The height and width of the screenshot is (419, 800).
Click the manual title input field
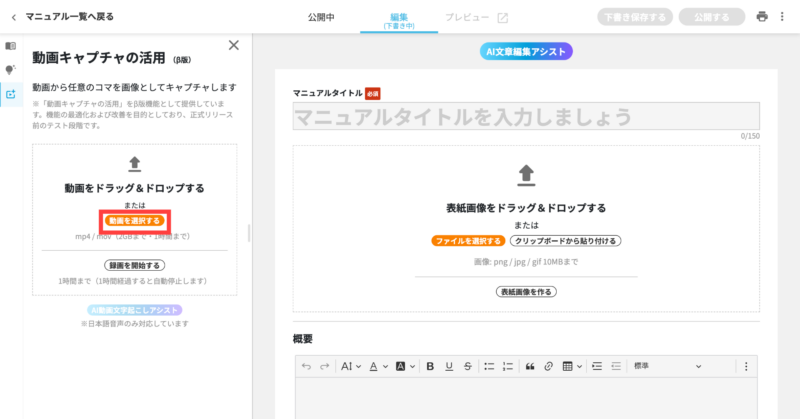point(526,116)
